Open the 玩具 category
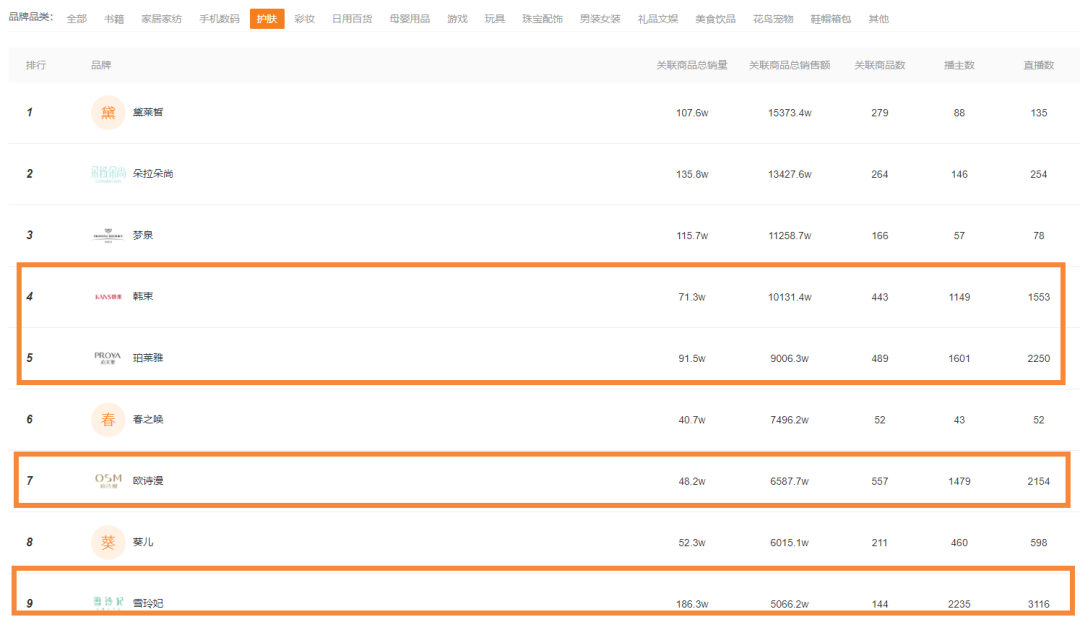The width and height of the screenshot is (1080, 617). (495, 19)
